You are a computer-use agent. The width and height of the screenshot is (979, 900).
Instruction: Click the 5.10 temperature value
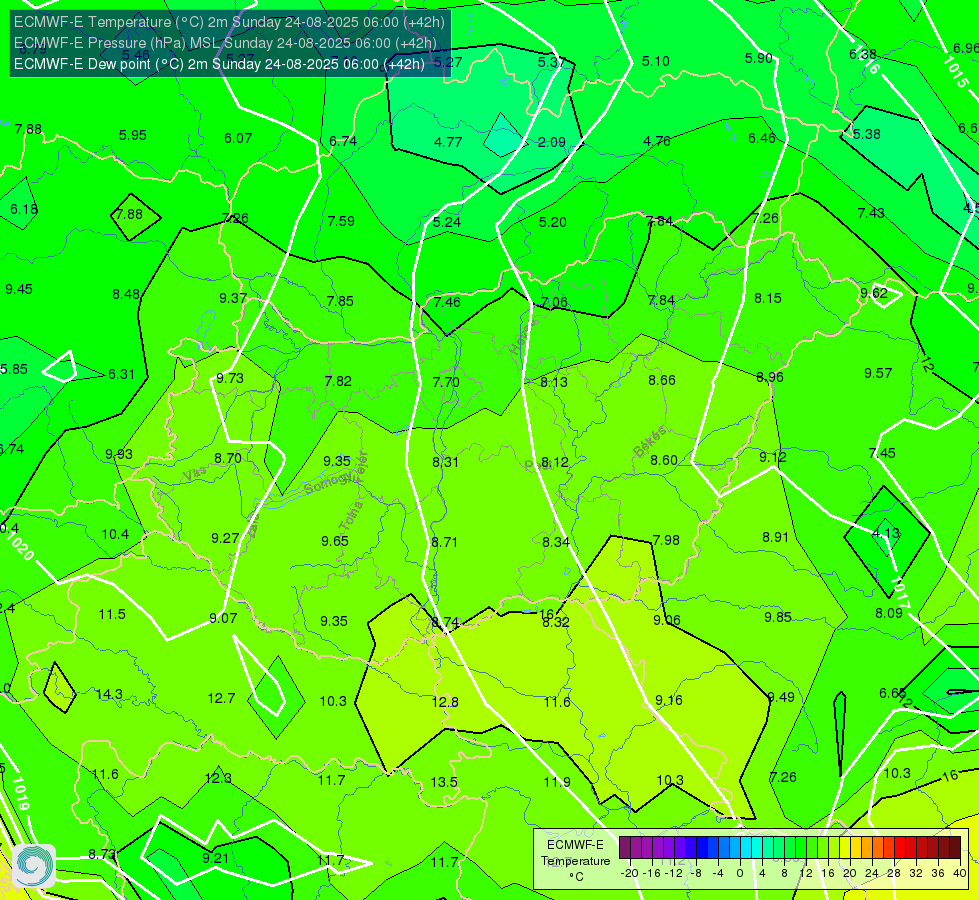click(x=656, y=61)
